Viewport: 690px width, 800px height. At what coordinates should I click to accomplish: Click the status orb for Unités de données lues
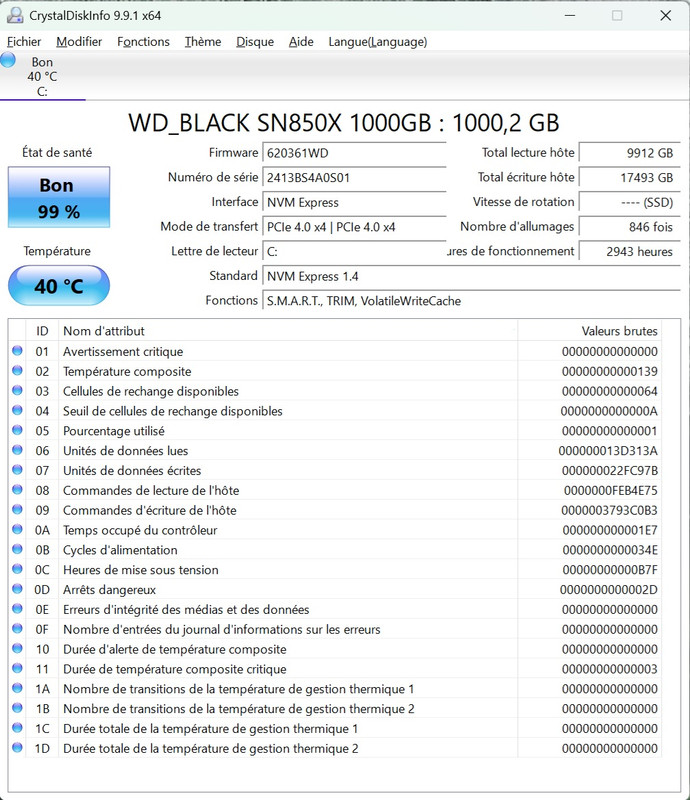coord(17,450)
